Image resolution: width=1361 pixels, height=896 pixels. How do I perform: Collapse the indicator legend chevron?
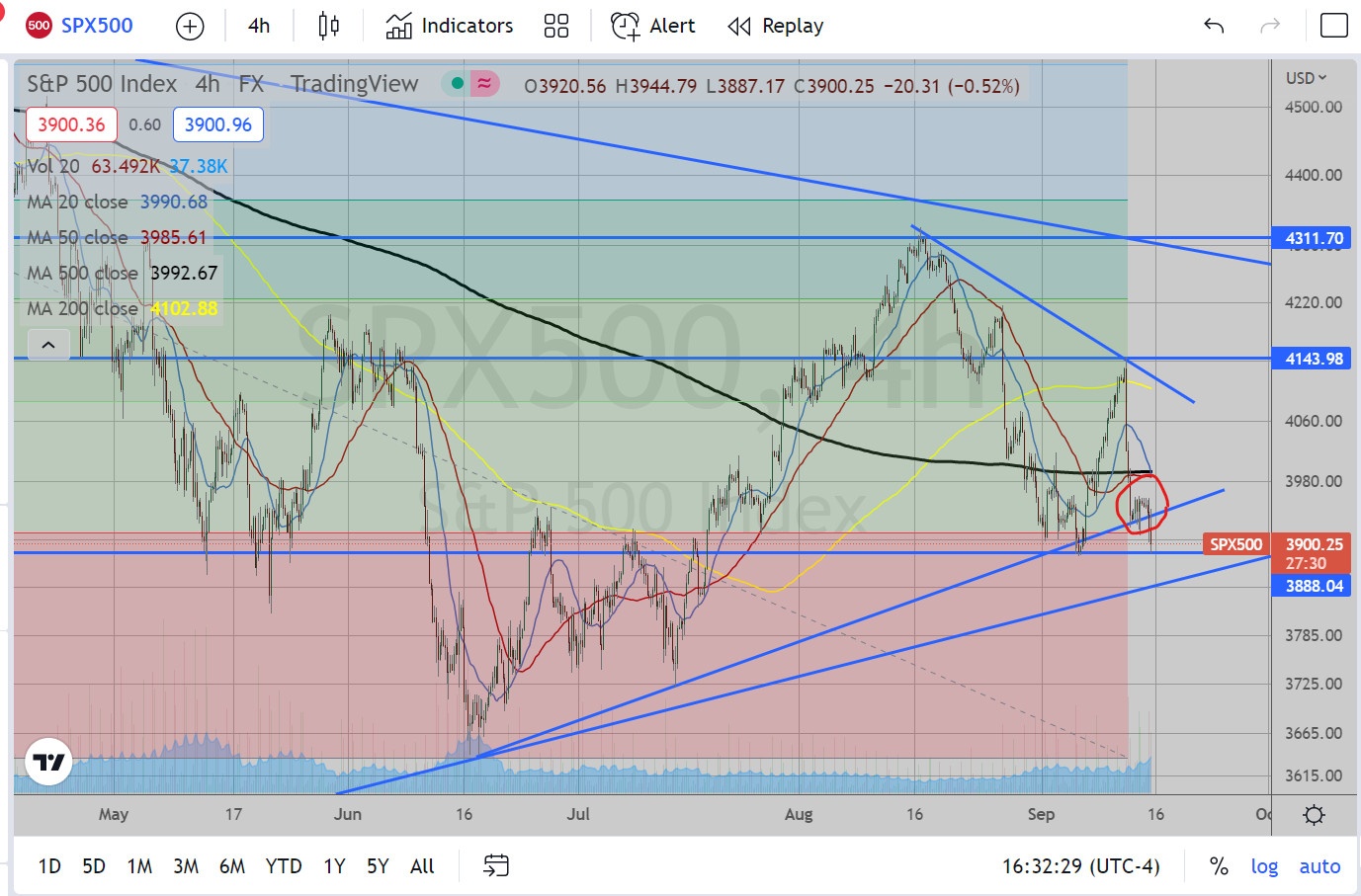tap(48, 345)
